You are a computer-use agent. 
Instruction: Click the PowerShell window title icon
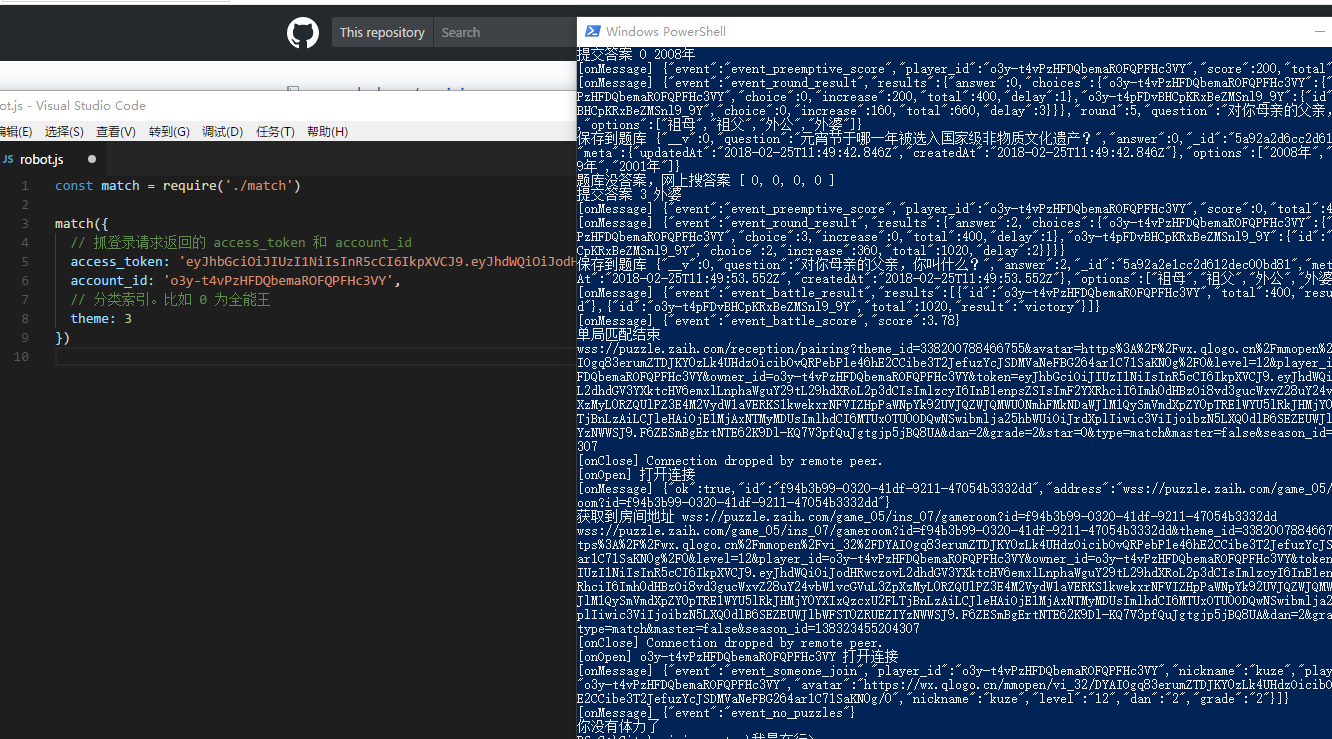(x=592, y=32)
